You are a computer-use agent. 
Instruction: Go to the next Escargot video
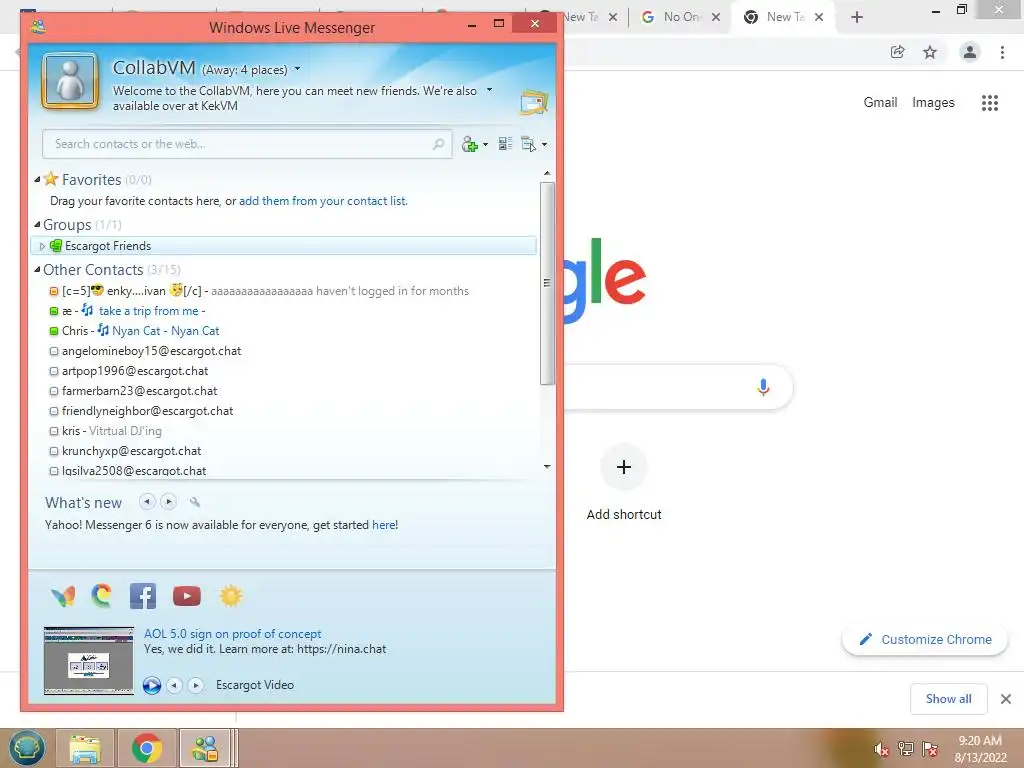[196, 685]
